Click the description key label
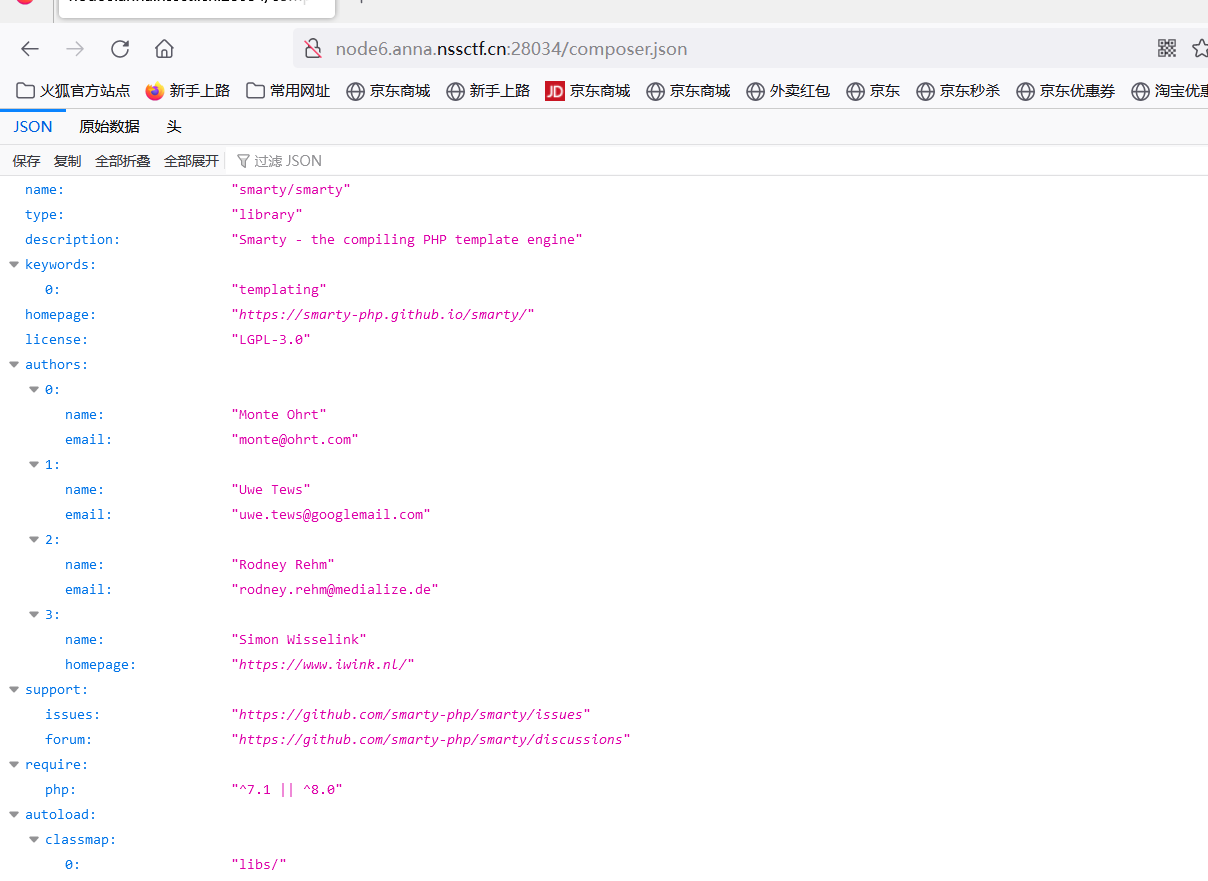Viewport: 1208px width, 881px height. [x=72, y=240]
